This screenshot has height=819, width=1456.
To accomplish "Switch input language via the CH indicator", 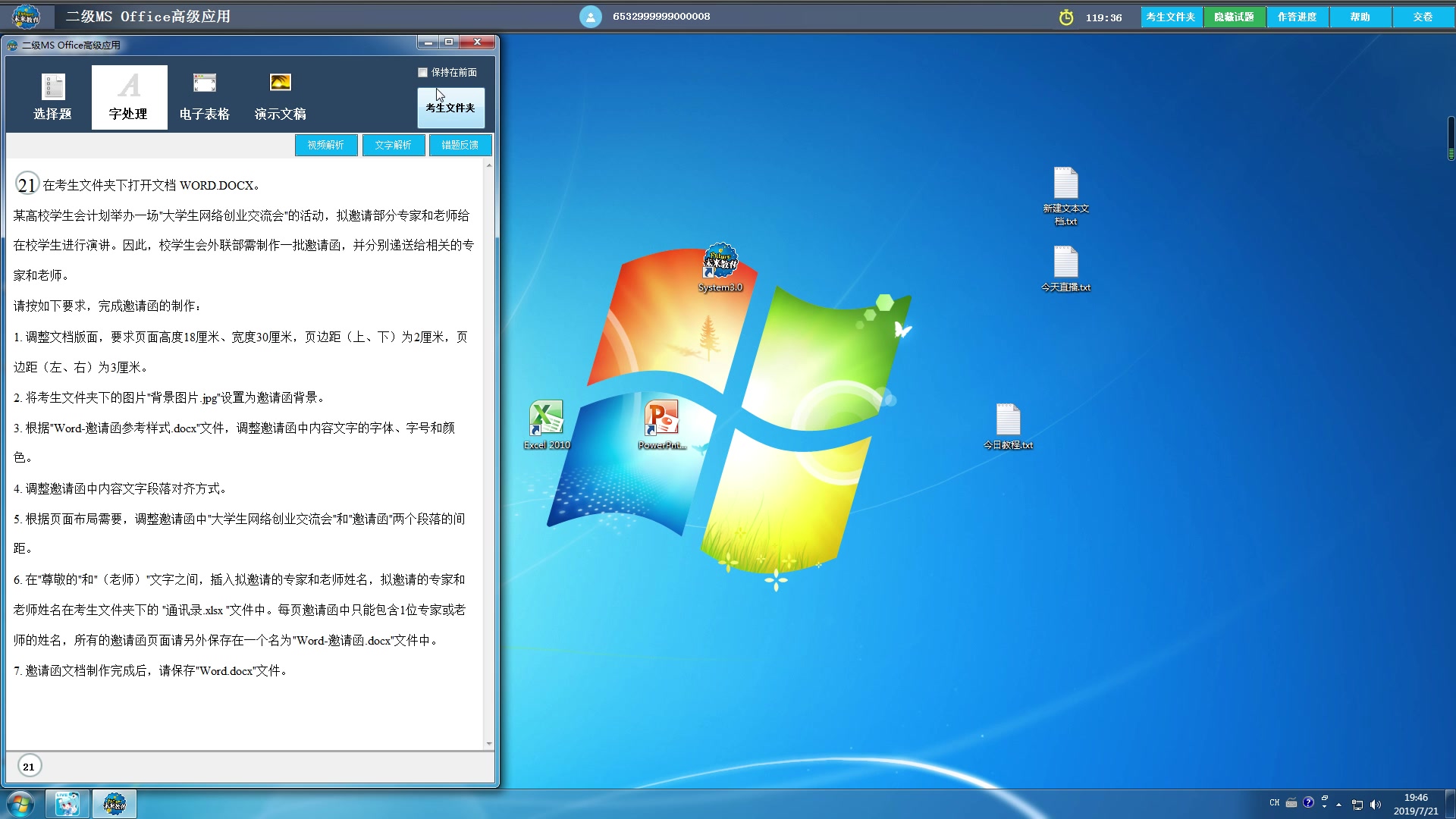I will 1275,802.
